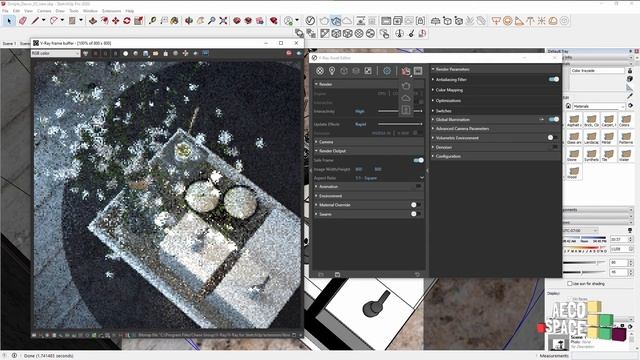This screenshot has height=360, width=640.
Task: Choose the Line pencil tool
Action: [35, 20]
